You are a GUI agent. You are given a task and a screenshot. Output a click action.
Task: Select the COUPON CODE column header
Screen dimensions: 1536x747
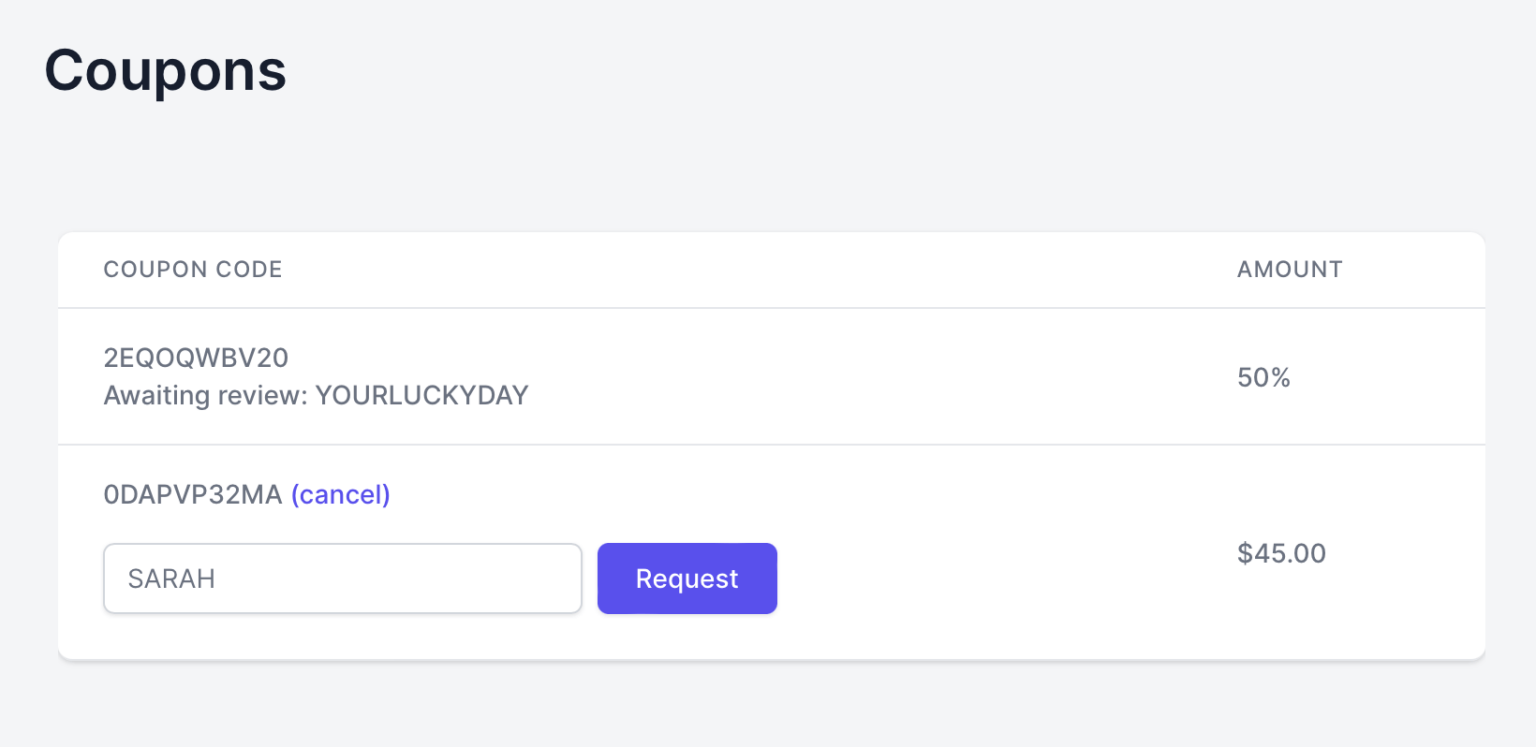click(x=193, y=269)
